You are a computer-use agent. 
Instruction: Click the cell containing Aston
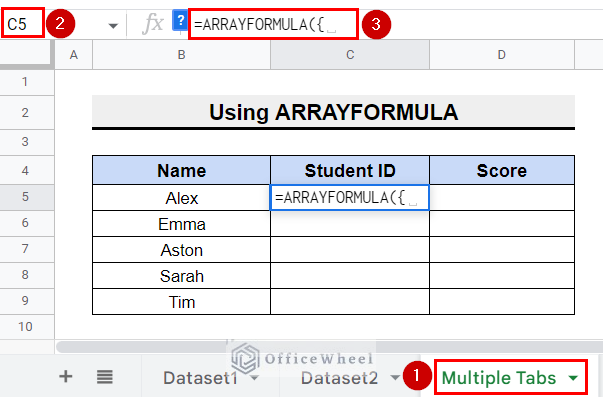click(x=182, y=250)
